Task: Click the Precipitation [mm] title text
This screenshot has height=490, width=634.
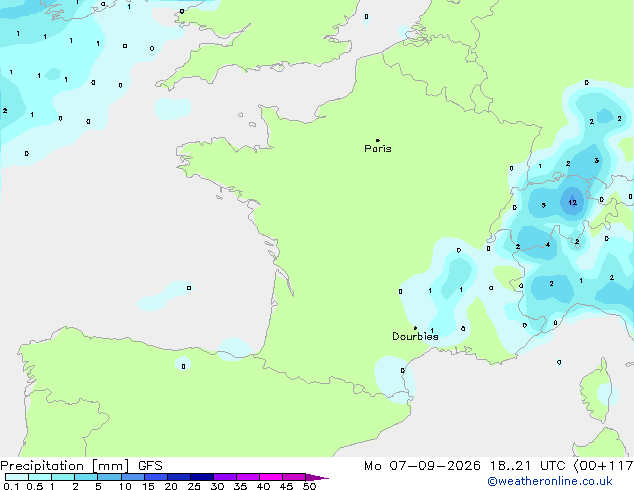Action: click(65, 466)
